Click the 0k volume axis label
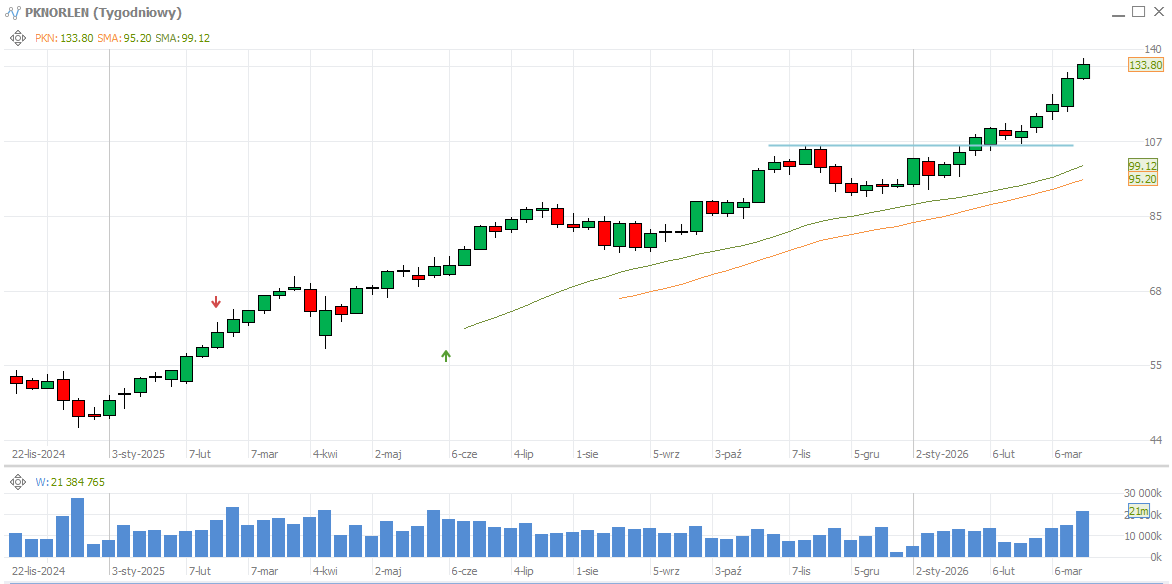The width and height of the screenshot is (1172, 584). click(1156, 558)
